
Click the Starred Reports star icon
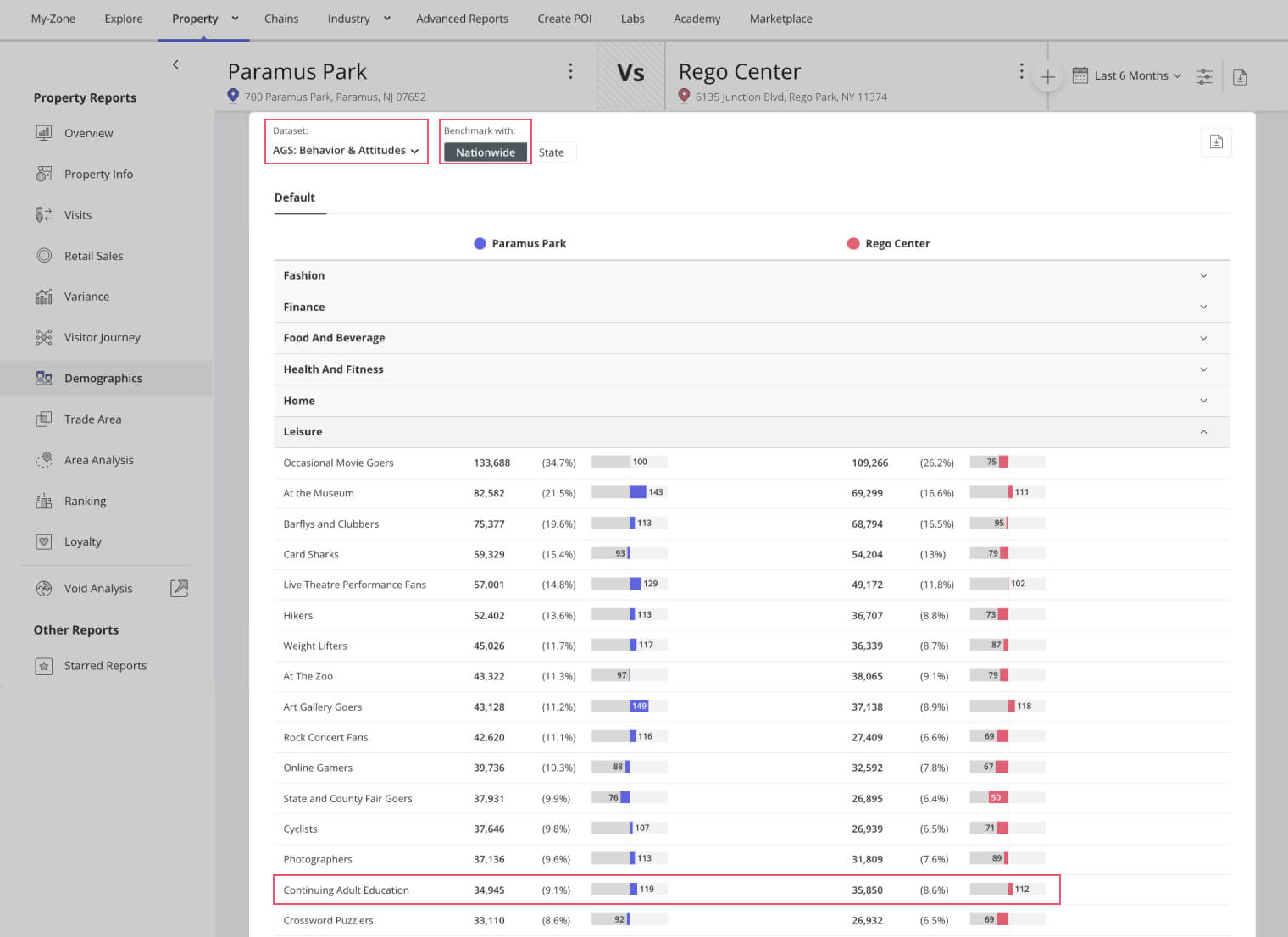pos(44,666)
